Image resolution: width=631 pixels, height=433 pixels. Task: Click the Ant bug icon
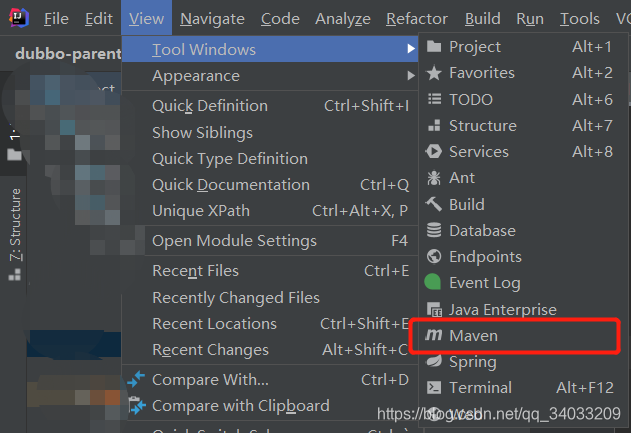click(434, 178)
